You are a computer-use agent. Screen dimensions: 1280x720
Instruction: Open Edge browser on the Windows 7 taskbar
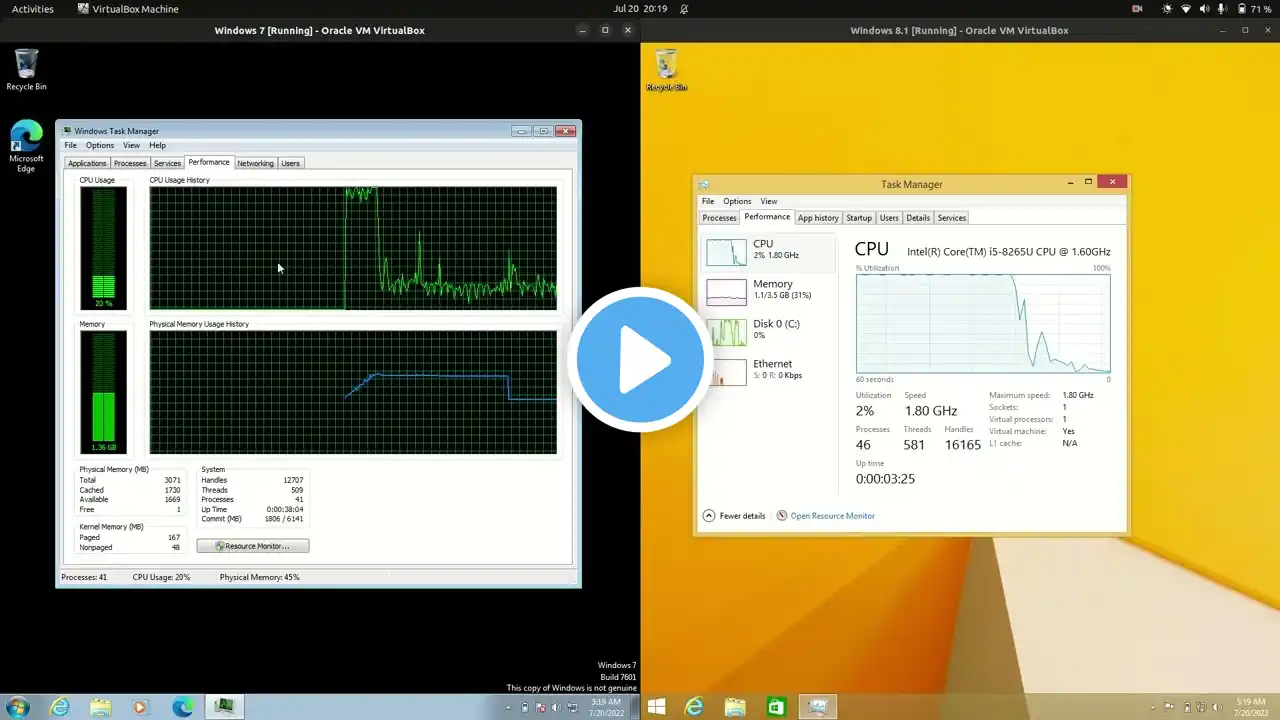point(182,707)
